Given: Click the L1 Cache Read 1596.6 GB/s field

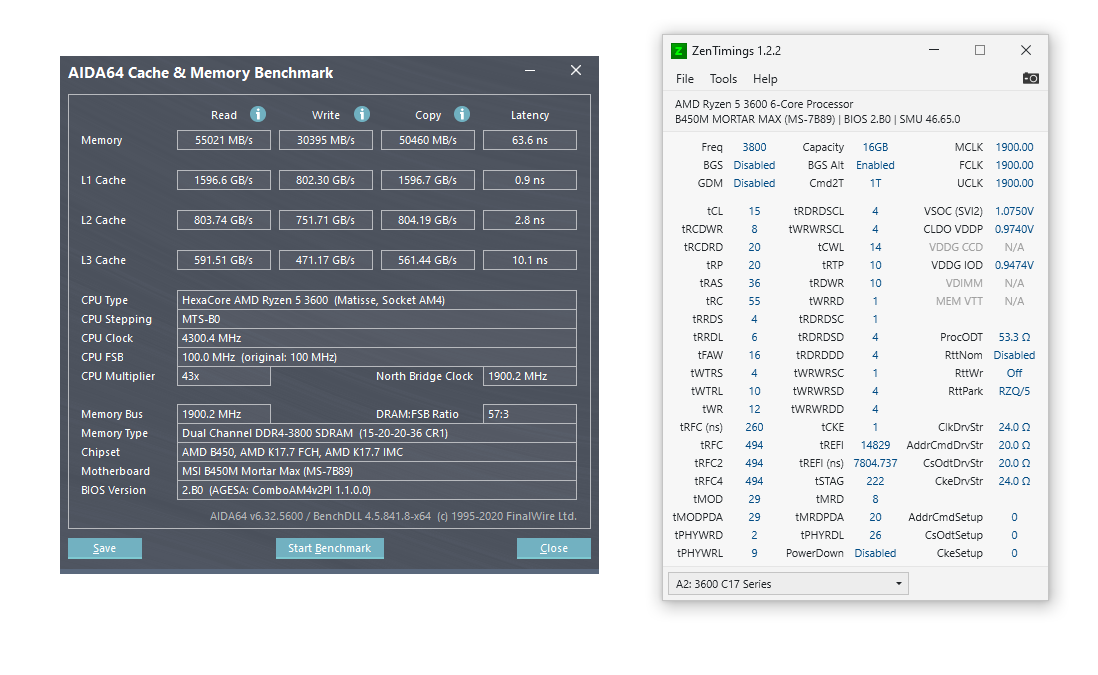Looking at the screenshot, I should coord(224,180).
